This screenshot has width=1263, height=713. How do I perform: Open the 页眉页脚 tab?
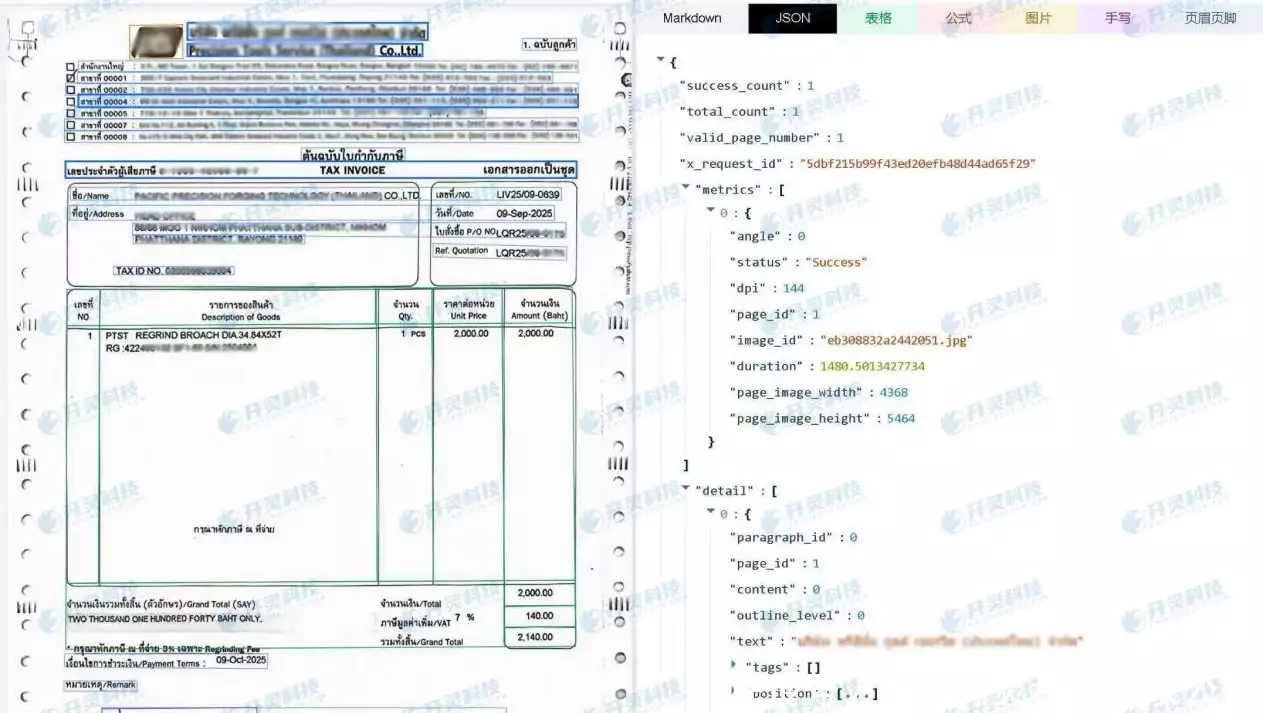coord(1210,18)
